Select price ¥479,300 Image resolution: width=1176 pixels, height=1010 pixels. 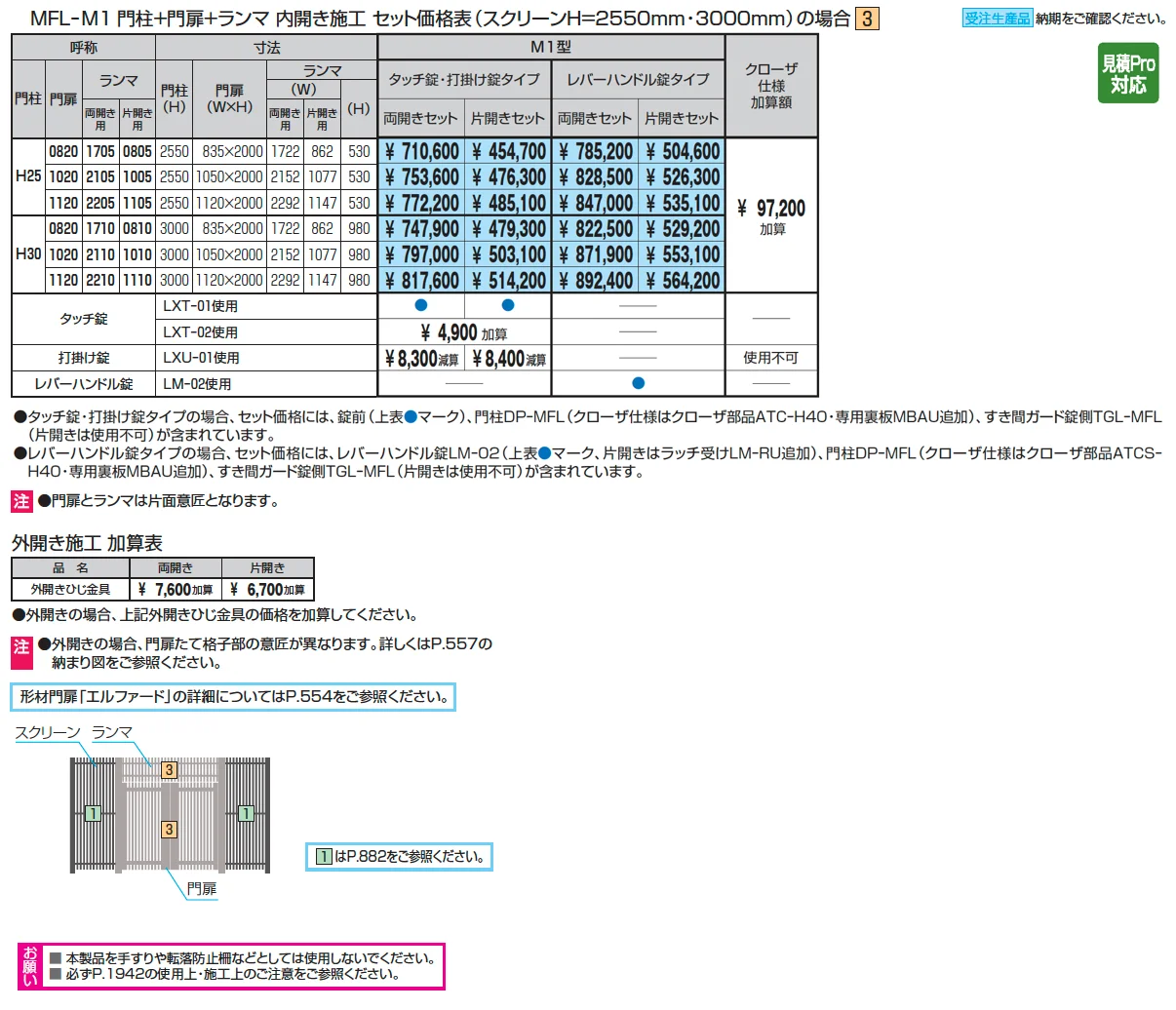pos(508,228)
